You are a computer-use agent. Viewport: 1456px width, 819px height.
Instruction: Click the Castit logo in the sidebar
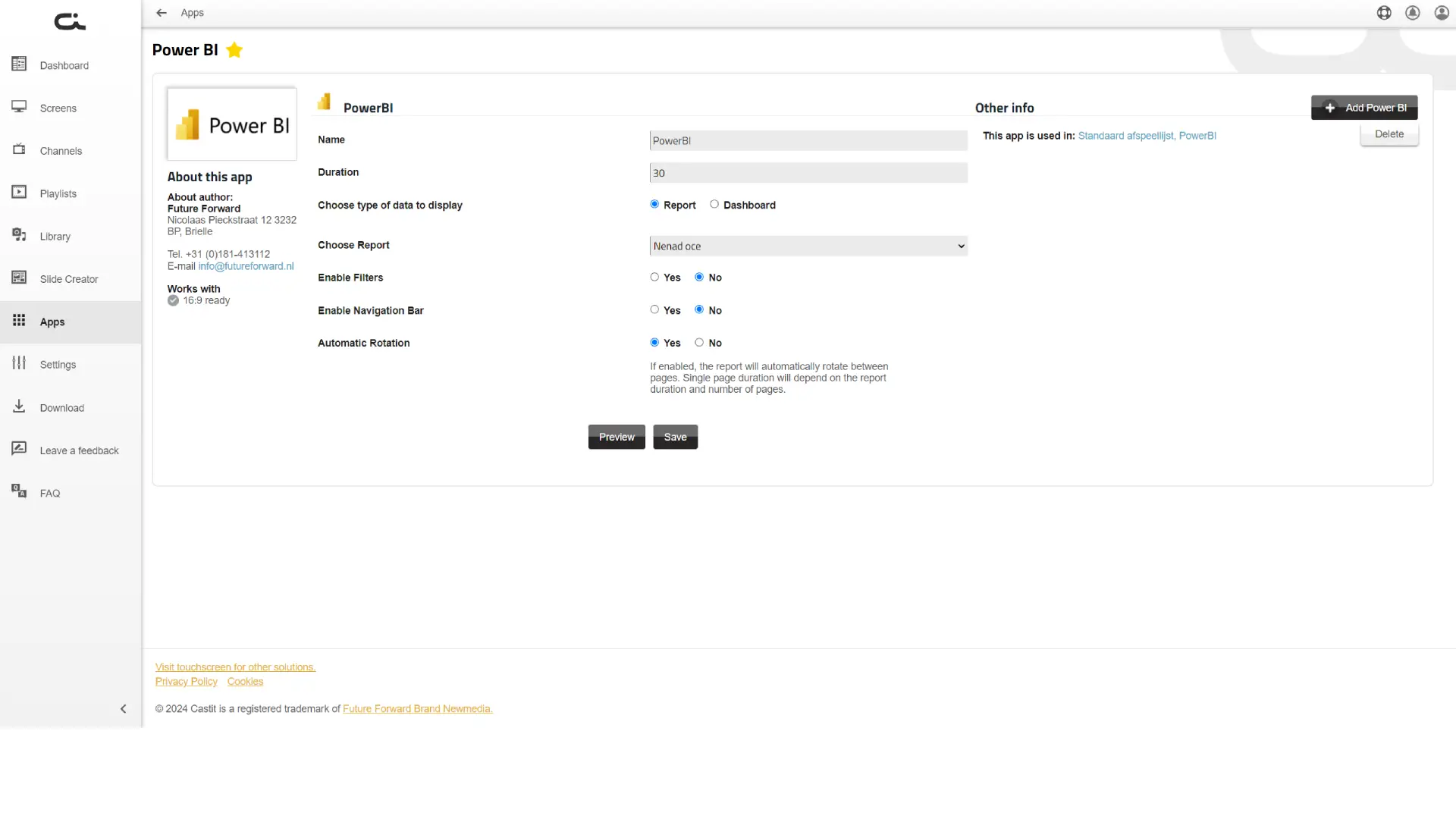pos(70,21)
